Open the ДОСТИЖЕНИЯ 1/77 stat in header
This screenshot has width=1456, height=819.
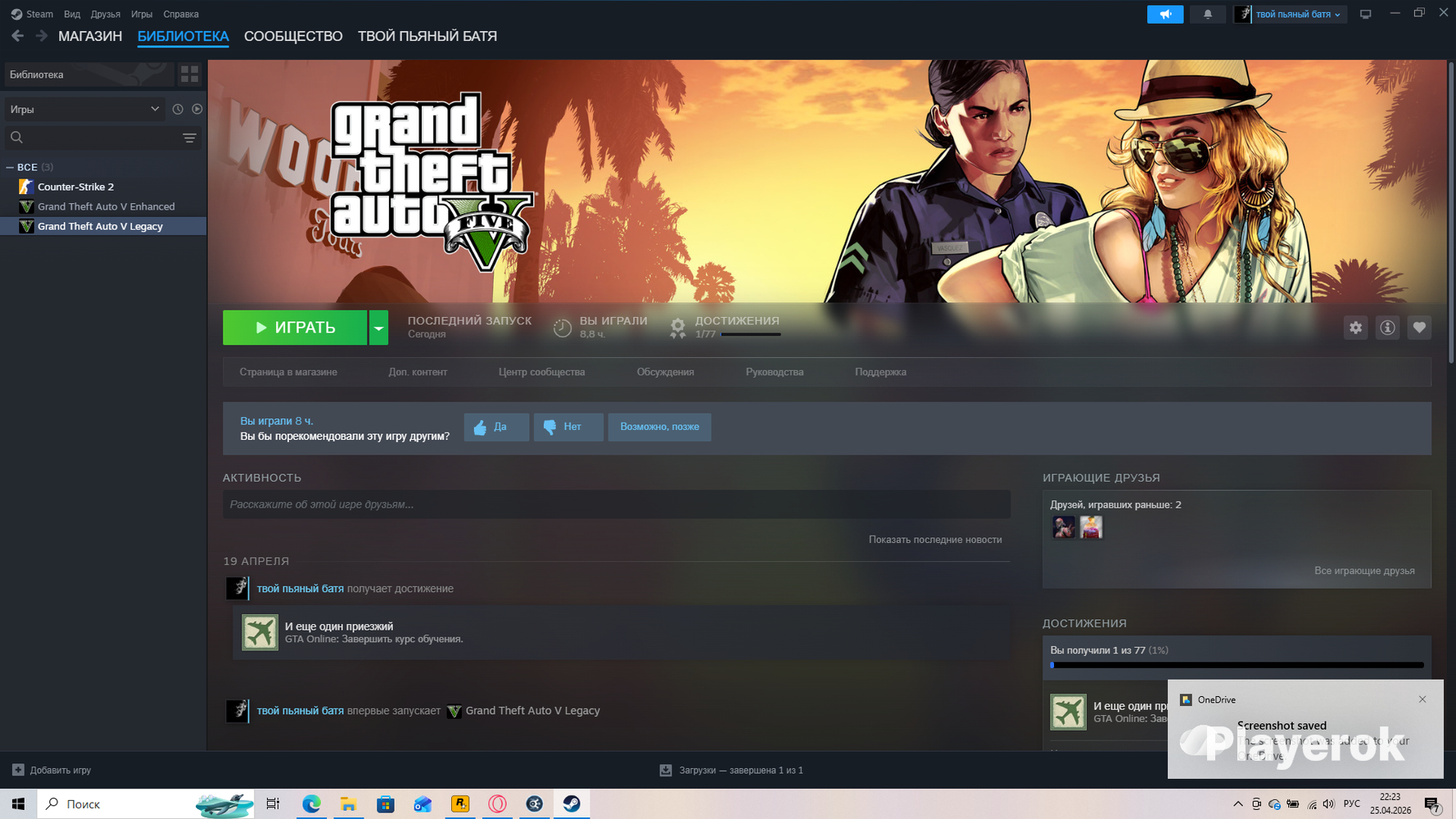pyautogui.click(x=727, y=327)
